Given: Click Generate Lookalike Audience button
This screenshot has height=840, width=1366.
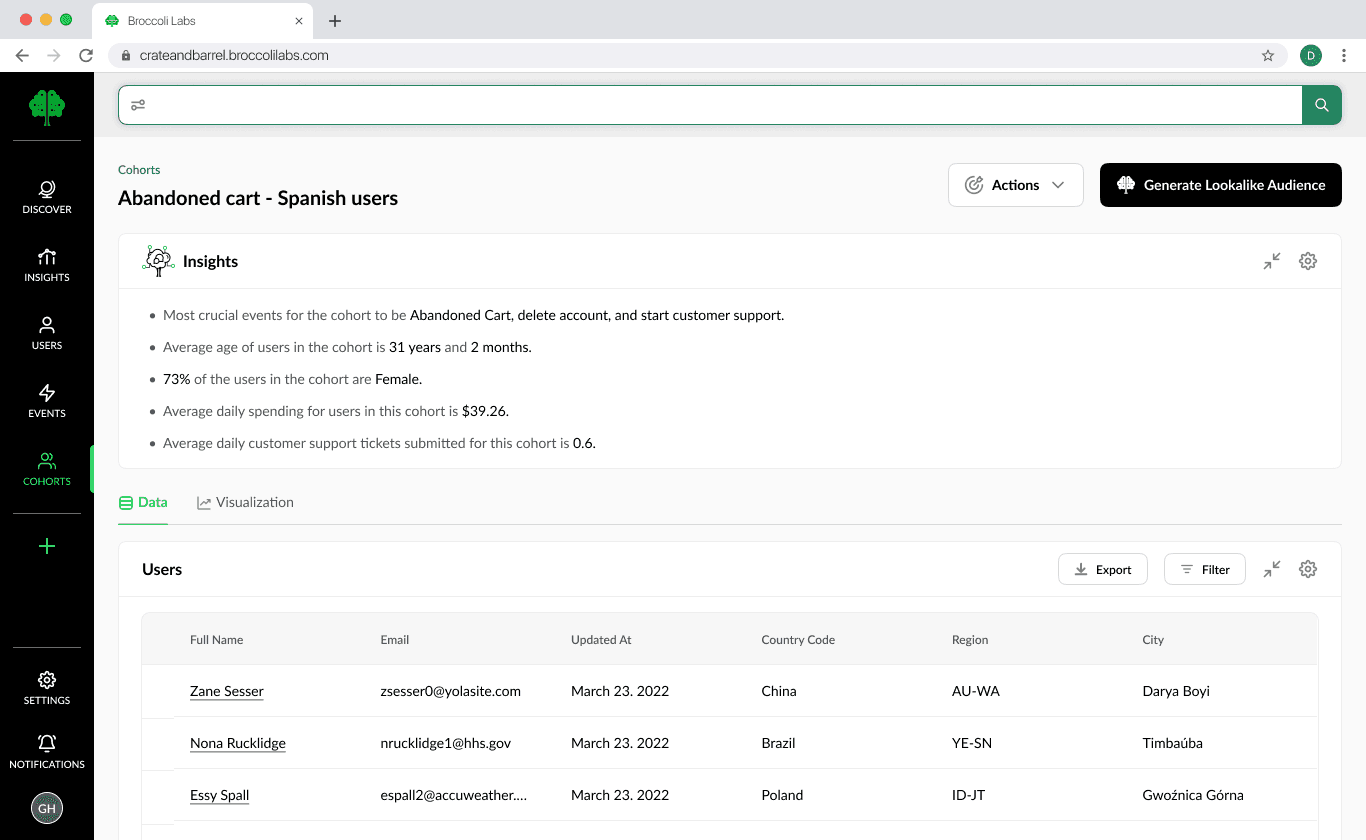Looking at the screenshot, I should point(1221,185).
